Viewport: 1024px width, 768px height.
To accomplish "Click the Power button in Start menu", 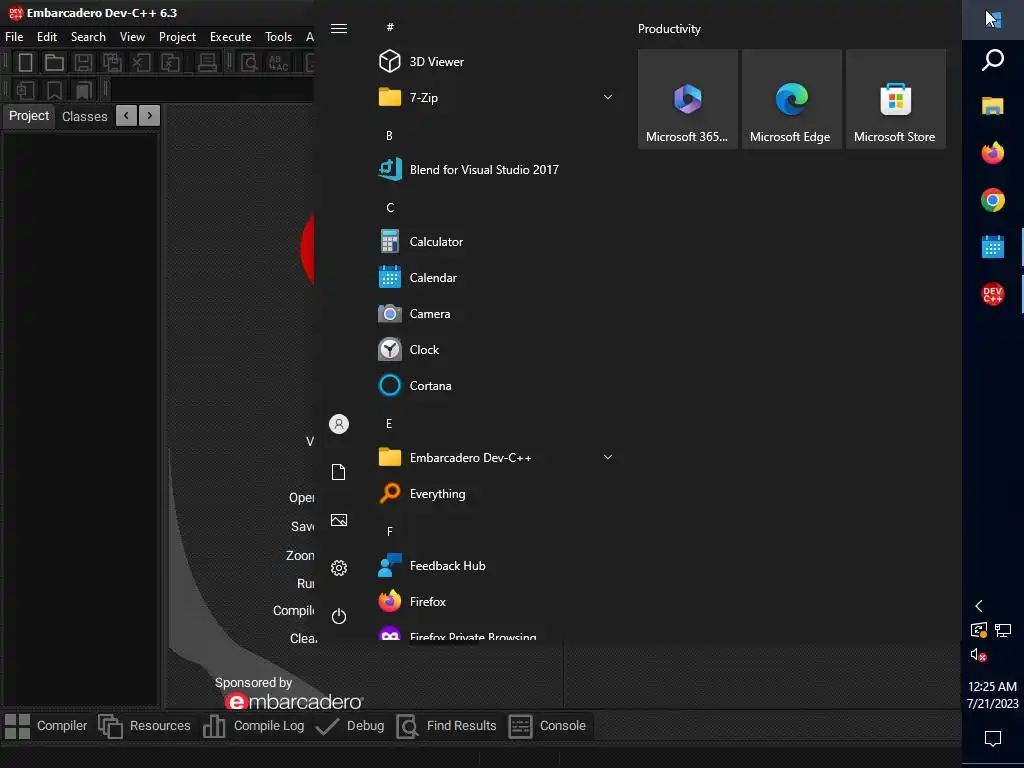I will [339, 616].
